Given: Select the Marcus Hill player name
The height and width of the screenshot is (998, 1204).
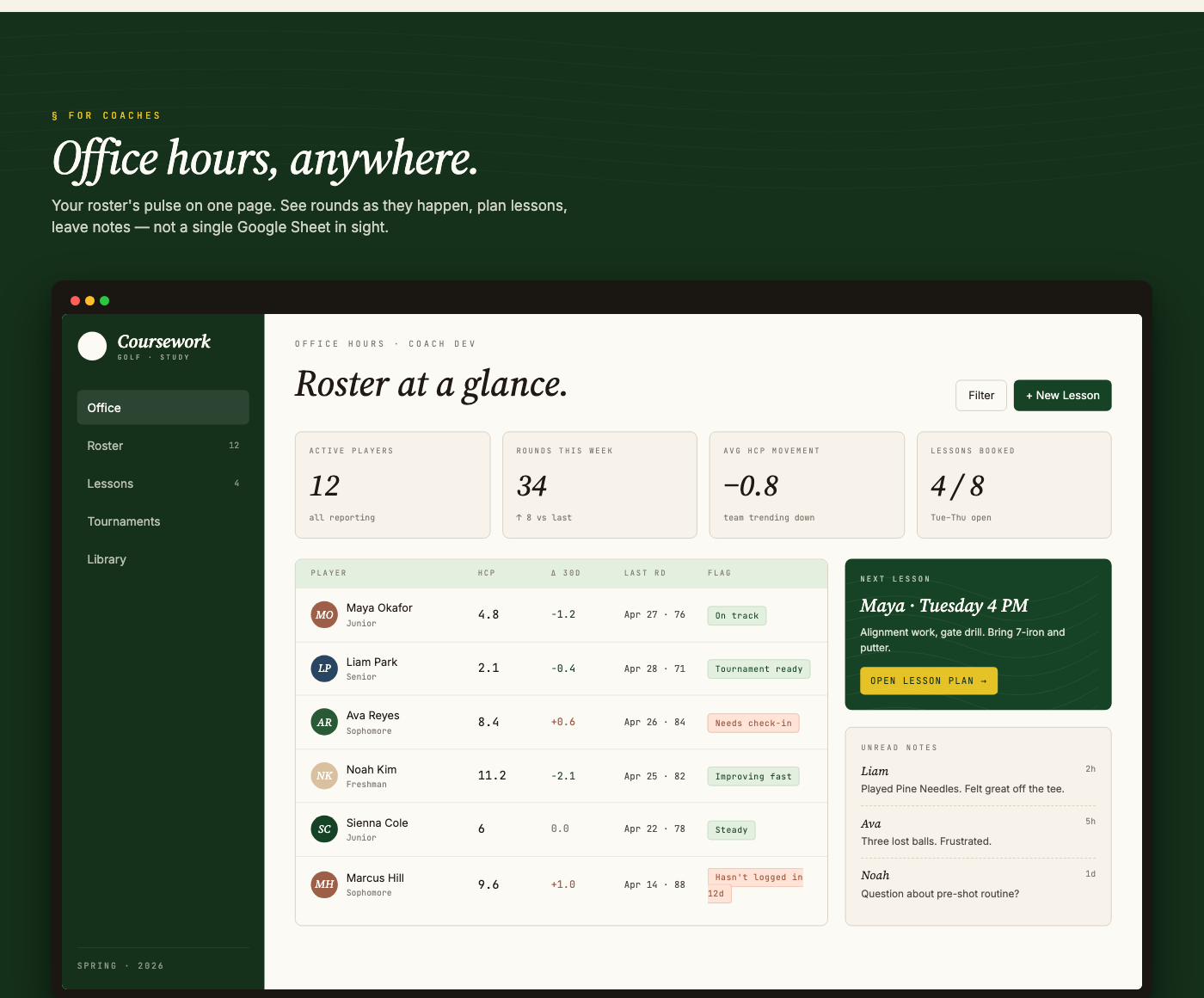Looking at the screenshot, I should [x=375, y=878].
